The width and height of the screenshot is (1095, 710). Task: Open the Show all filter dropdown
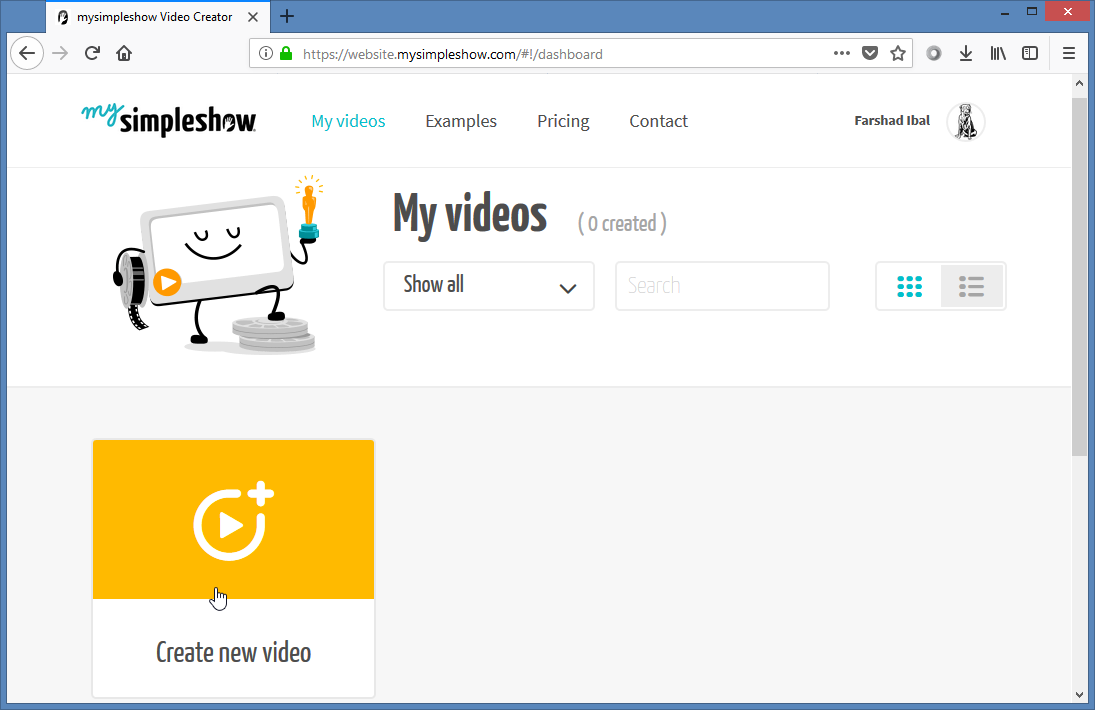point(488,286)
